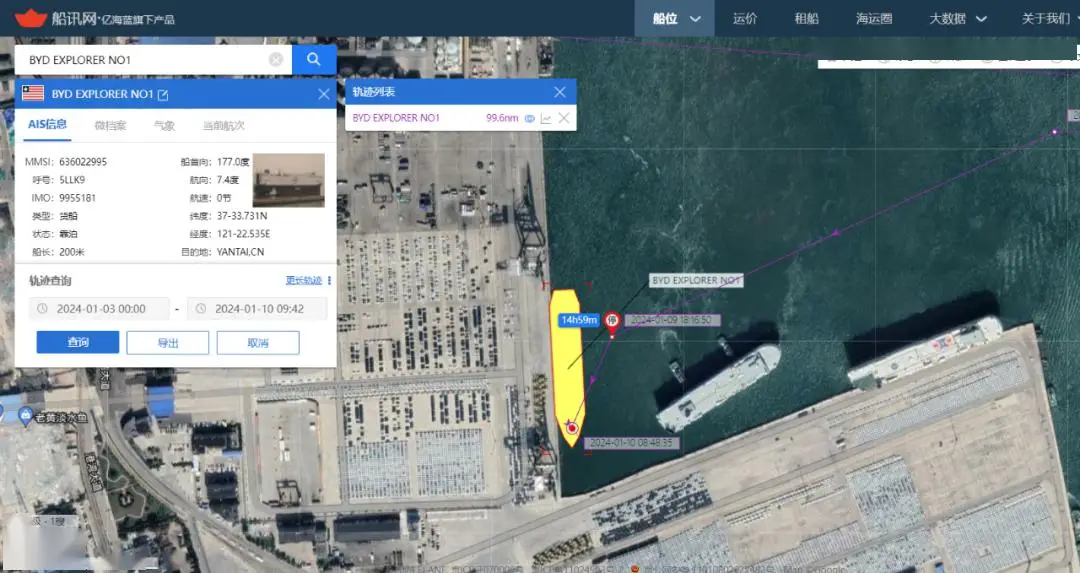This screenshot has height=573, width=1080.
Task: Click the 14h59m stop duration label
Action: [579, 320]
